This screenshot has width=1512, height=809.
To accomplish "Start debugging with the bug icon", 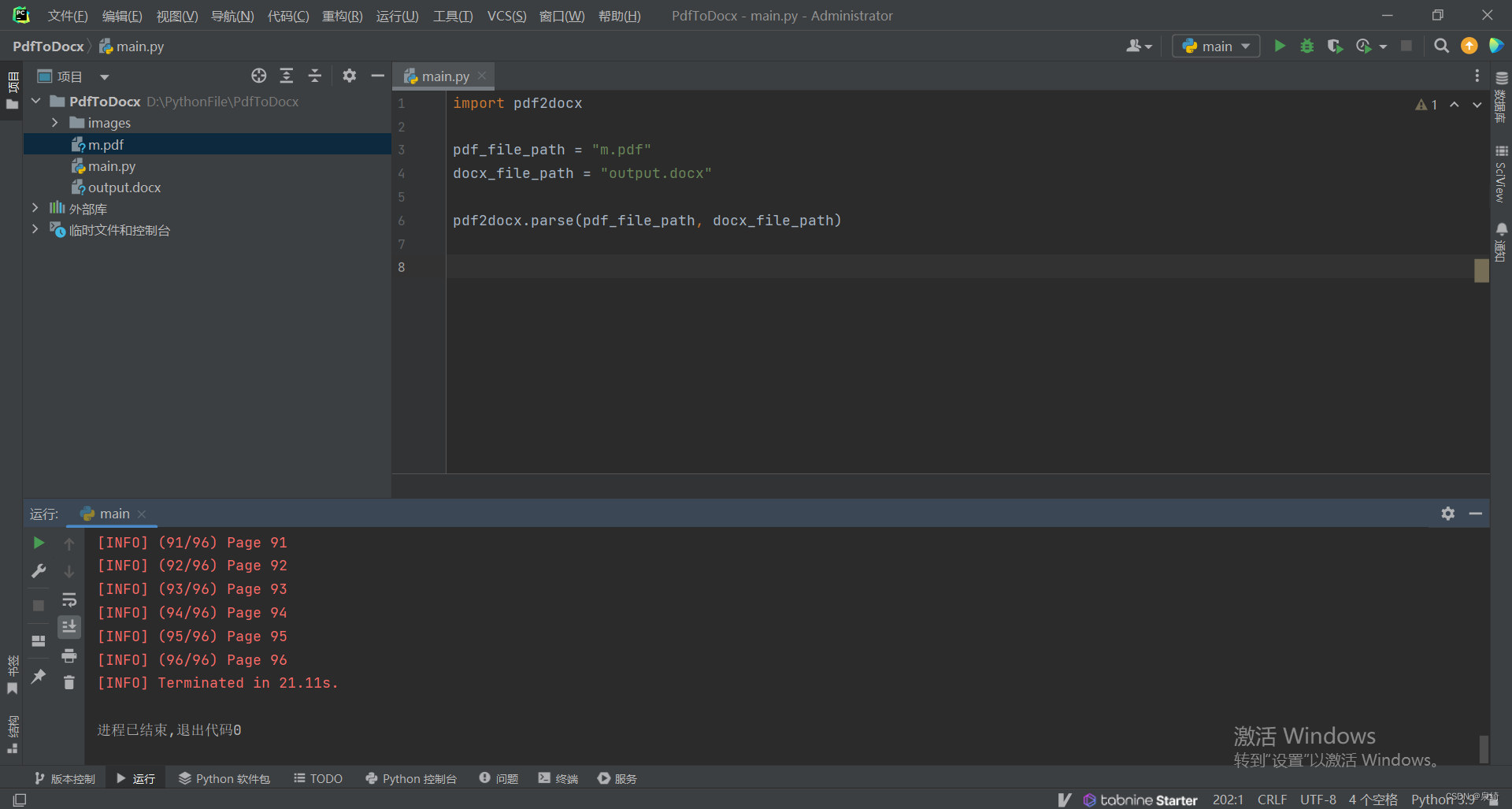I will pos(1307,46).
